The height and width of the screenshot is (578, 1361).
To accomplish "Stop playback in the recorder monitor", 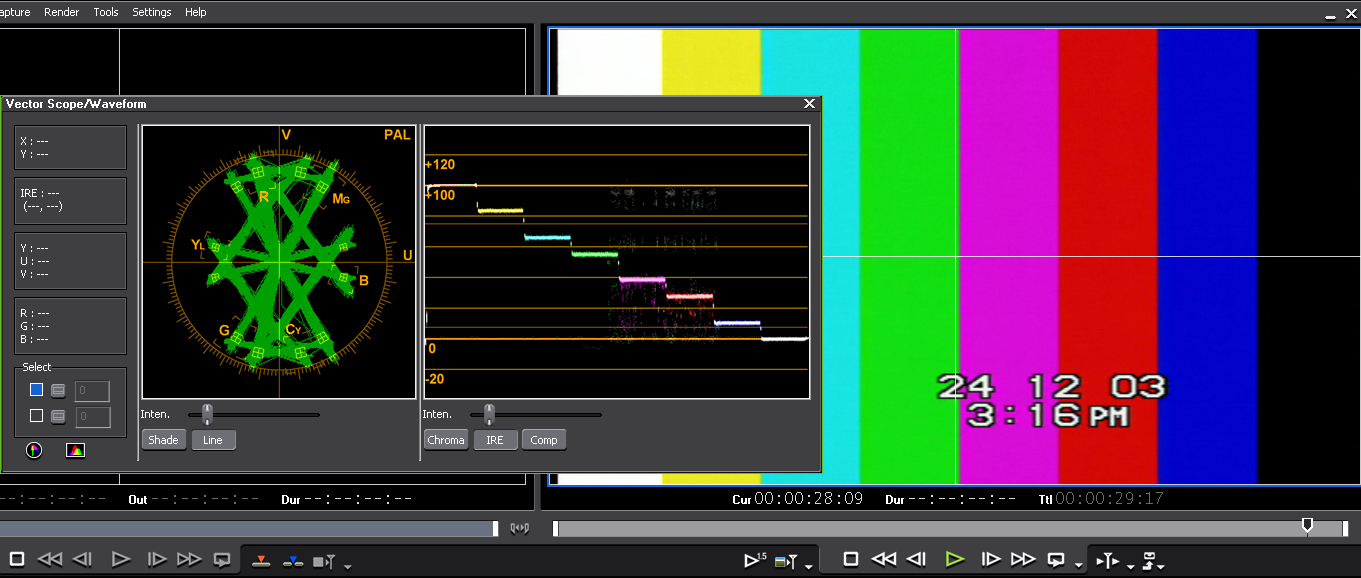I will pyautogui.click(x=850, y=560).
